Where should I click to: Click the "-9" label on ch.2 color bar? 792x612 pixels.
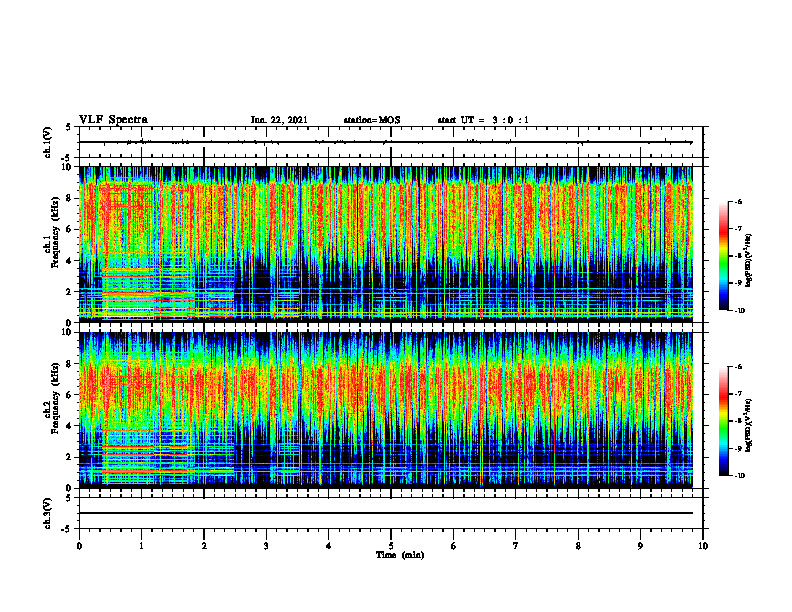click(738, 448)
